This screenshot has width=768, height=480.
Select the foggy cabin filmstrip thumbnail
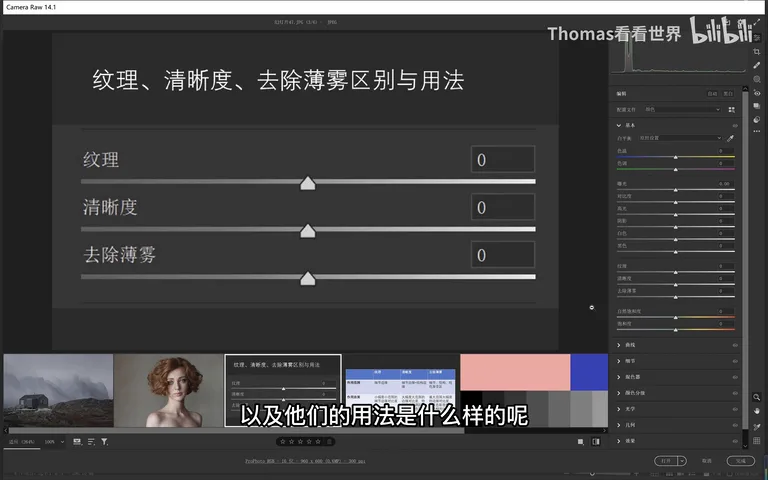[58, 391]
